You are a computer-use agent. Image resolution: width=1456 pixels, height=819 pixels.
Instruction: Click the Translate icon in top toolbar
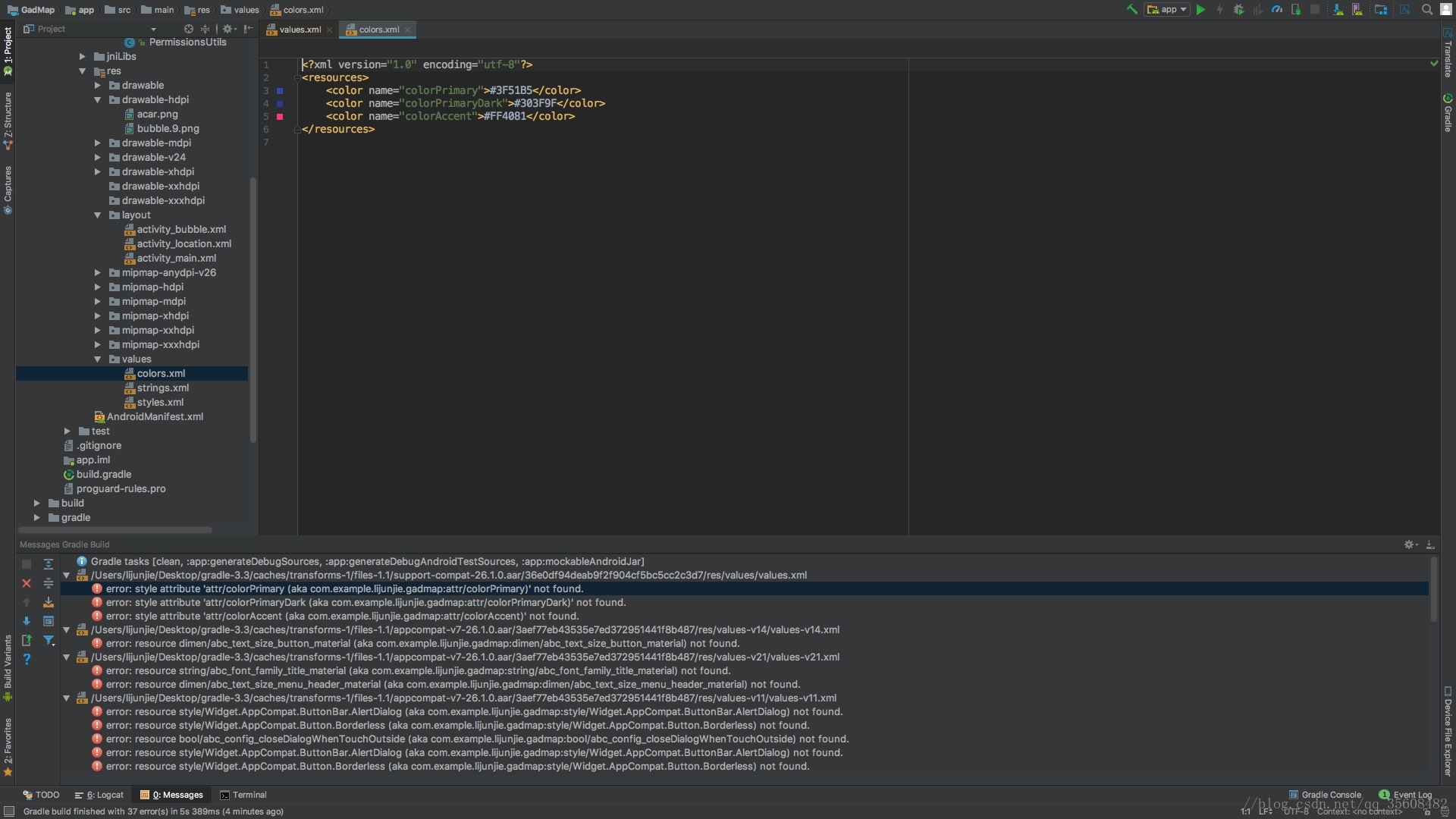pyautogui.click(x=1404, y=10)
